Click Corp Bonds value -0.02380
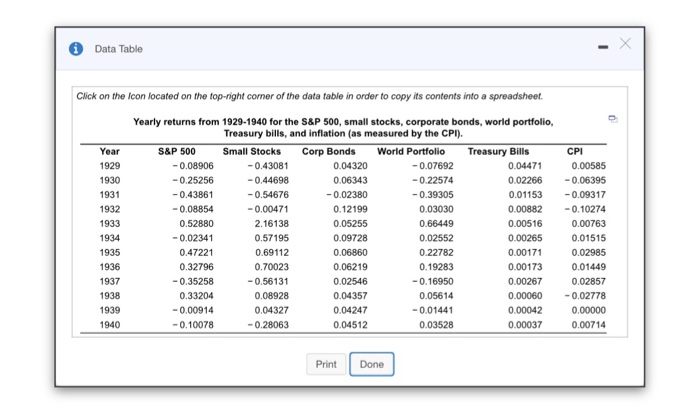This screenshot has height=418, width=700. 347,195
